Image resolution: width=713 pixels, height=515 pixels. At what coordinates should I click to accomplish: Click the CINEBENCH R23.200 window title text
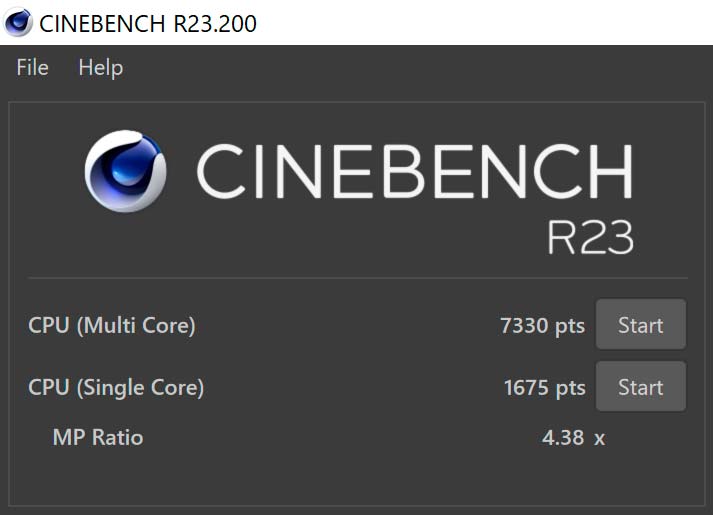[x=148, y=22]
